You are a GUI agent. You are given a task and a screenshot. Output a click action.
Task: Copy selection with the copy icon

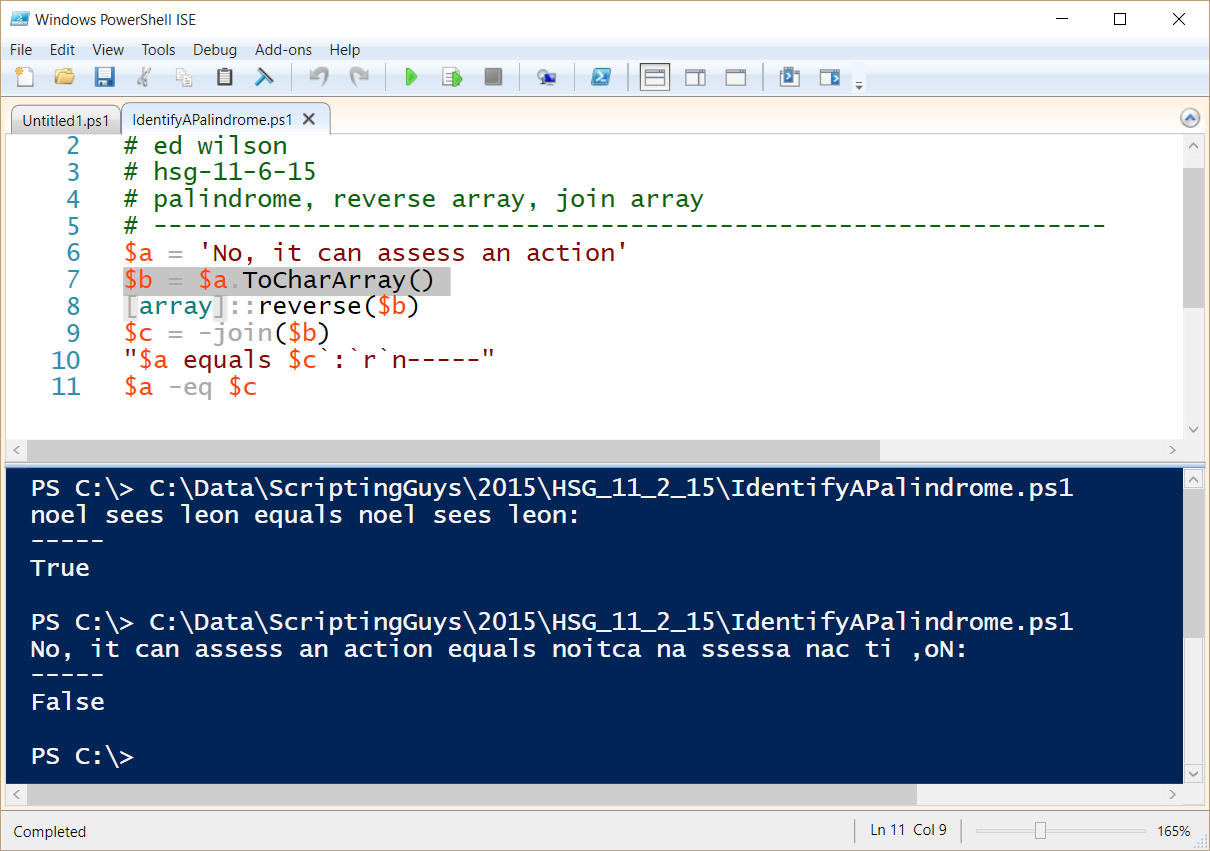pyautogui.click(x=184, y=77)
